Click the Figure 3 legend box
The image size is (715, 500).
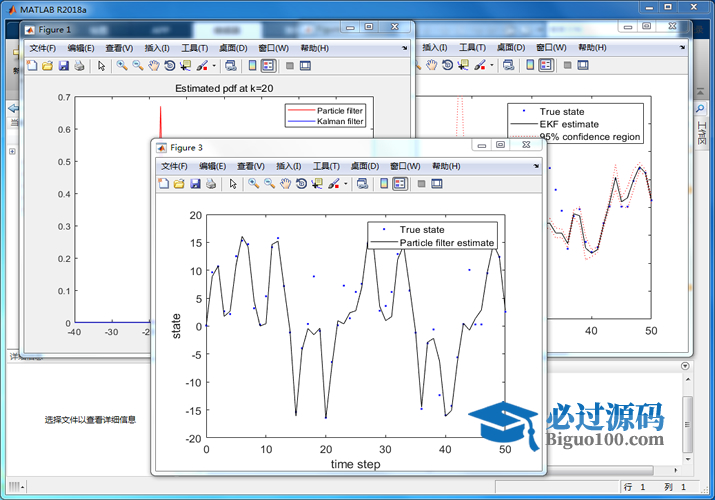(431, 236)
